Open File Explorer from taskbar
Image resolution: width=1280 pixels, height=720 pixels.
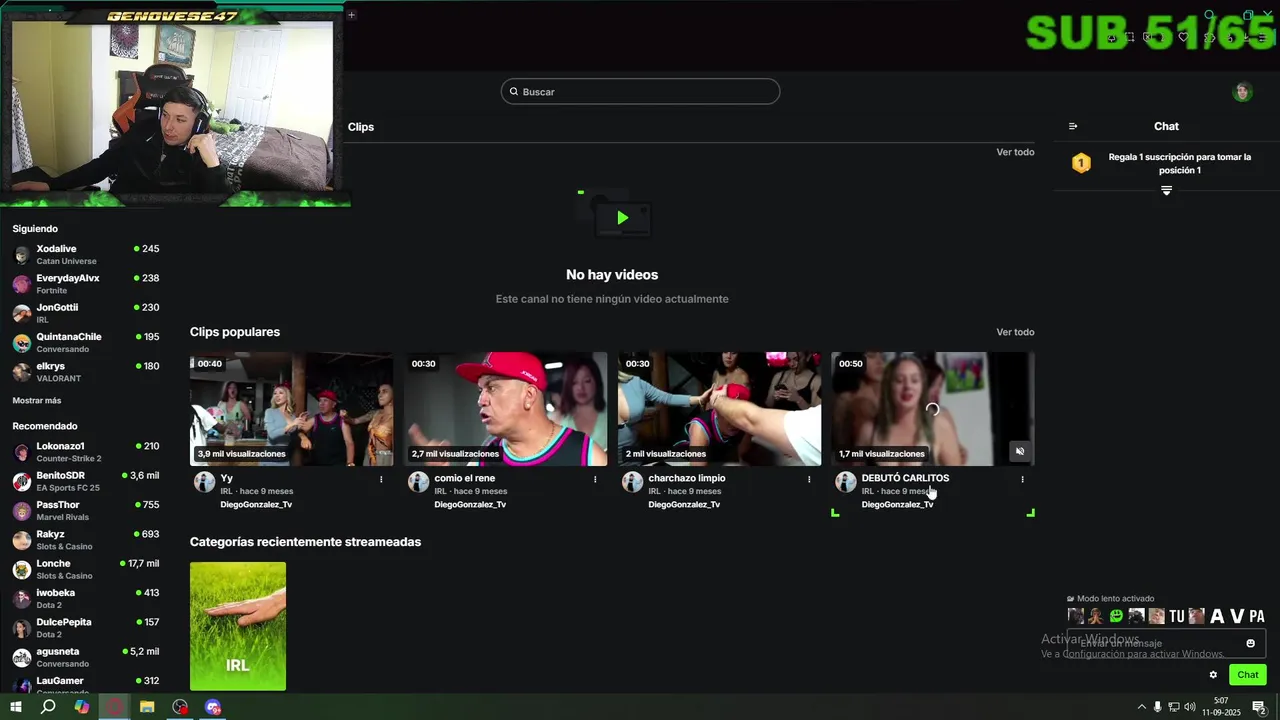tap(147, 707)
